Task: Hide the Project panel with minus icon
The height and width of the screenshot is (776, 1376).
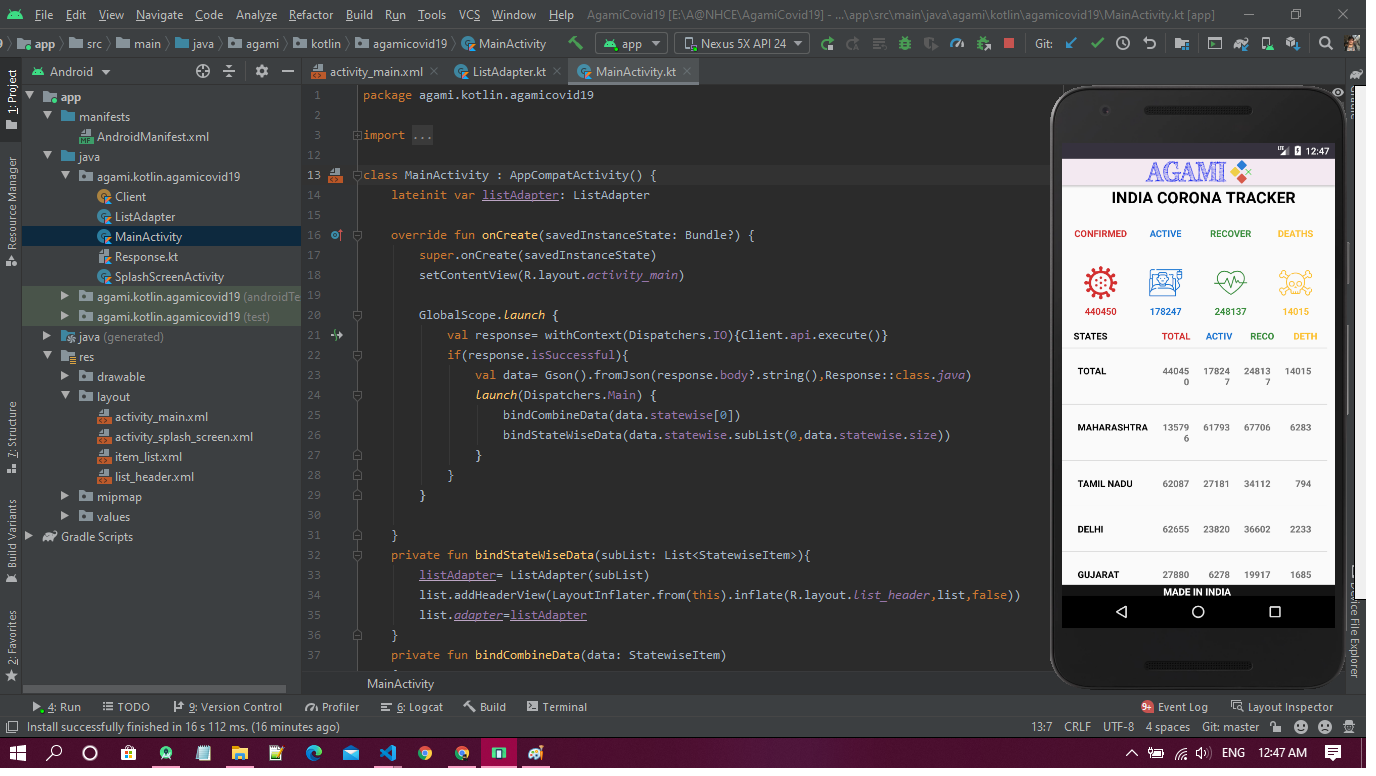Action: tap(288, 71)
